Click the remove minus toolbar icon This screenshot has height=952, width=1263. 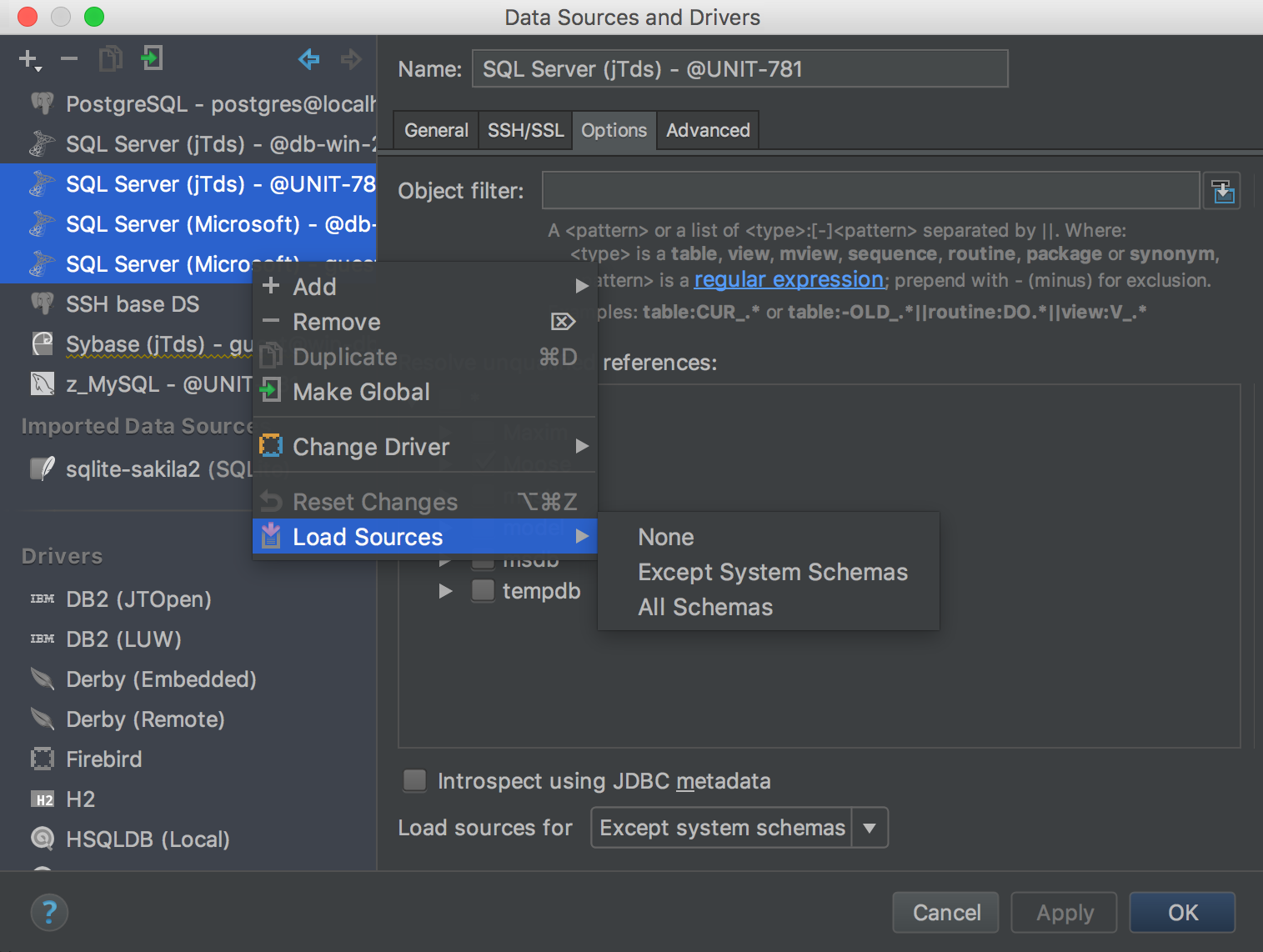click(69, 58)
